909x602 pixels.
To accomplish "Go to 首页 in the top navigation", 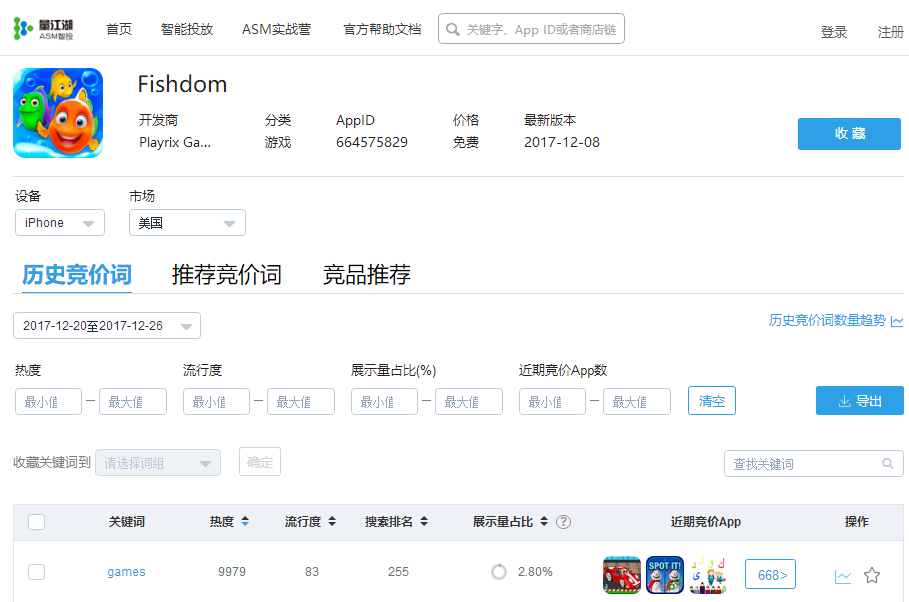I will point(119,29).
